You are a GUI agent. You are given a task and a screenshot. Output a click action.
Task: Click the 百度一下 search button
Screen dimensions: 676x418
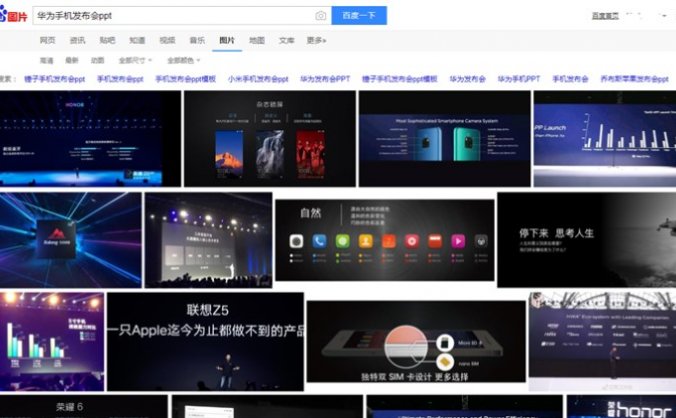(x=359, y=16)
